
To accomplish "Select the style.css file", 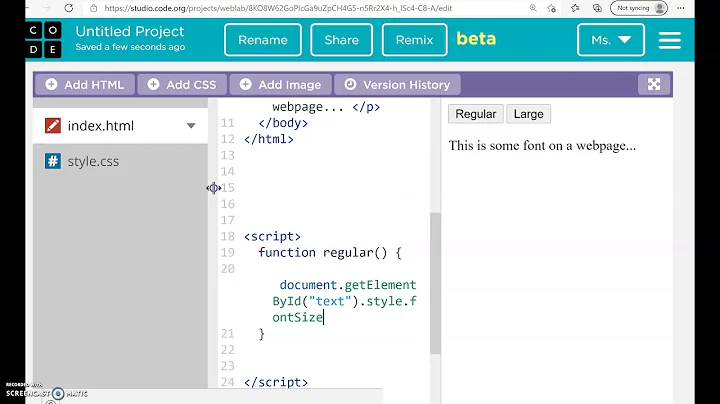I will point(94,161).
